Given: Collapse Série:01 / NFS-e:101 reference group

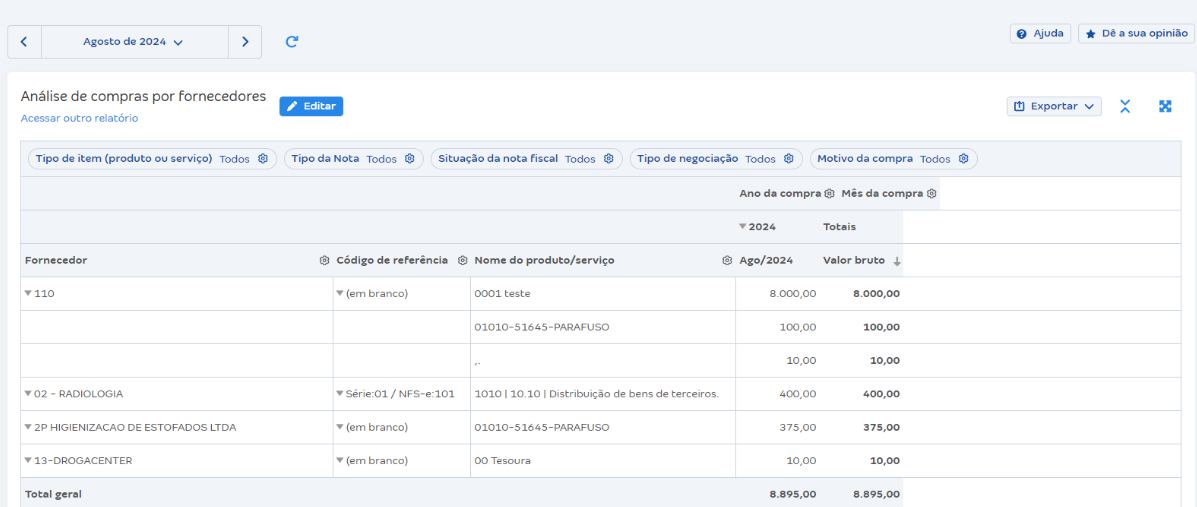Looking at the screenshot, I should pos(340,394).
